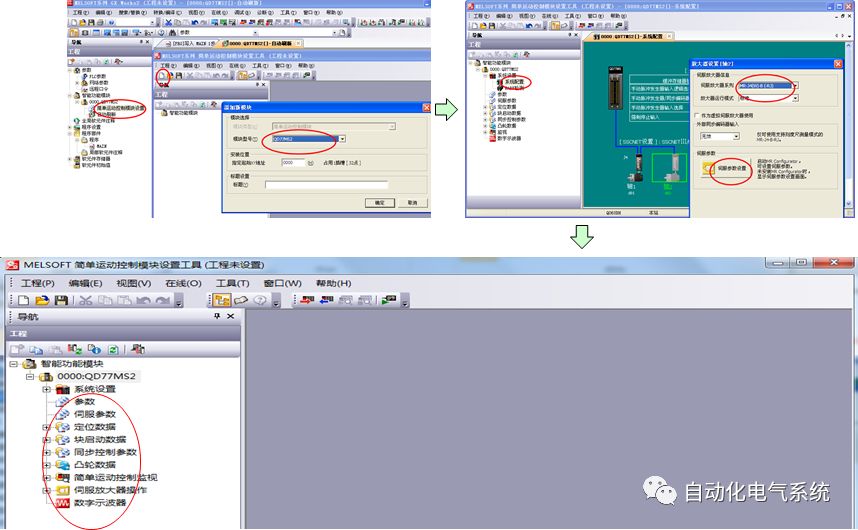Collapse the 0000:QD77MS2 module node

click(30, 377)
